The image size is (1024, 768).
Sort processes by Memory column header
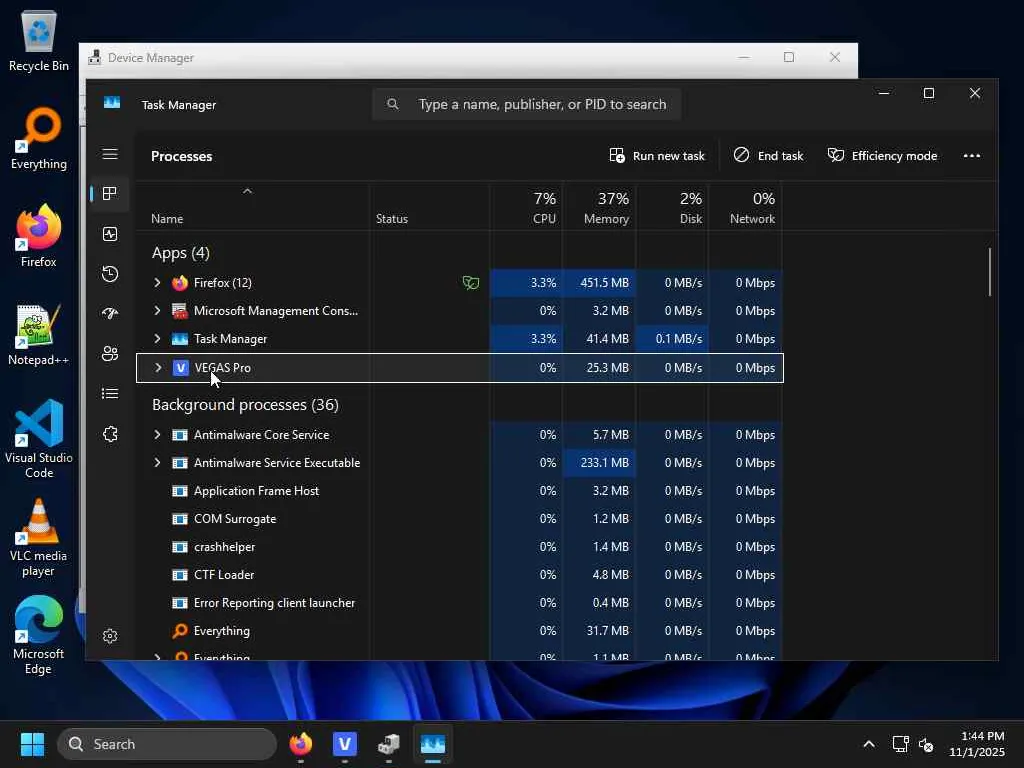click(600, 207)
